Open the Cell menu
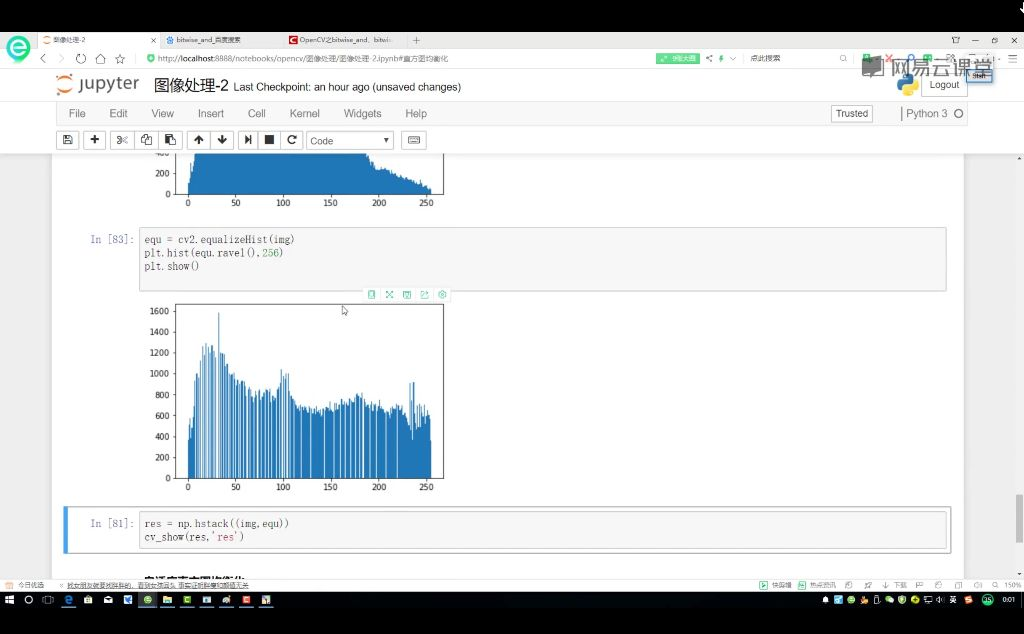The height and width of the screenshot is (634, 1024). (x=257, y=114)
